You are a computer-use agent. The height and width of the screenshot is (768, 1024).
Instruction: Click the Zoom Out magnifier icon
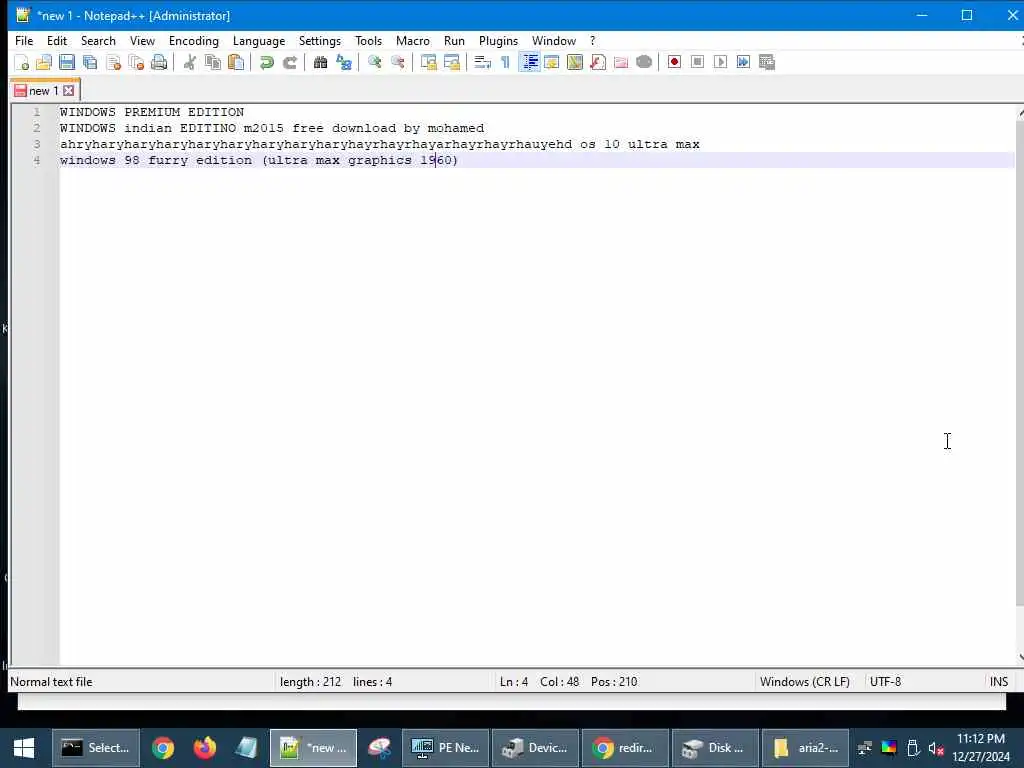point(397,62)
